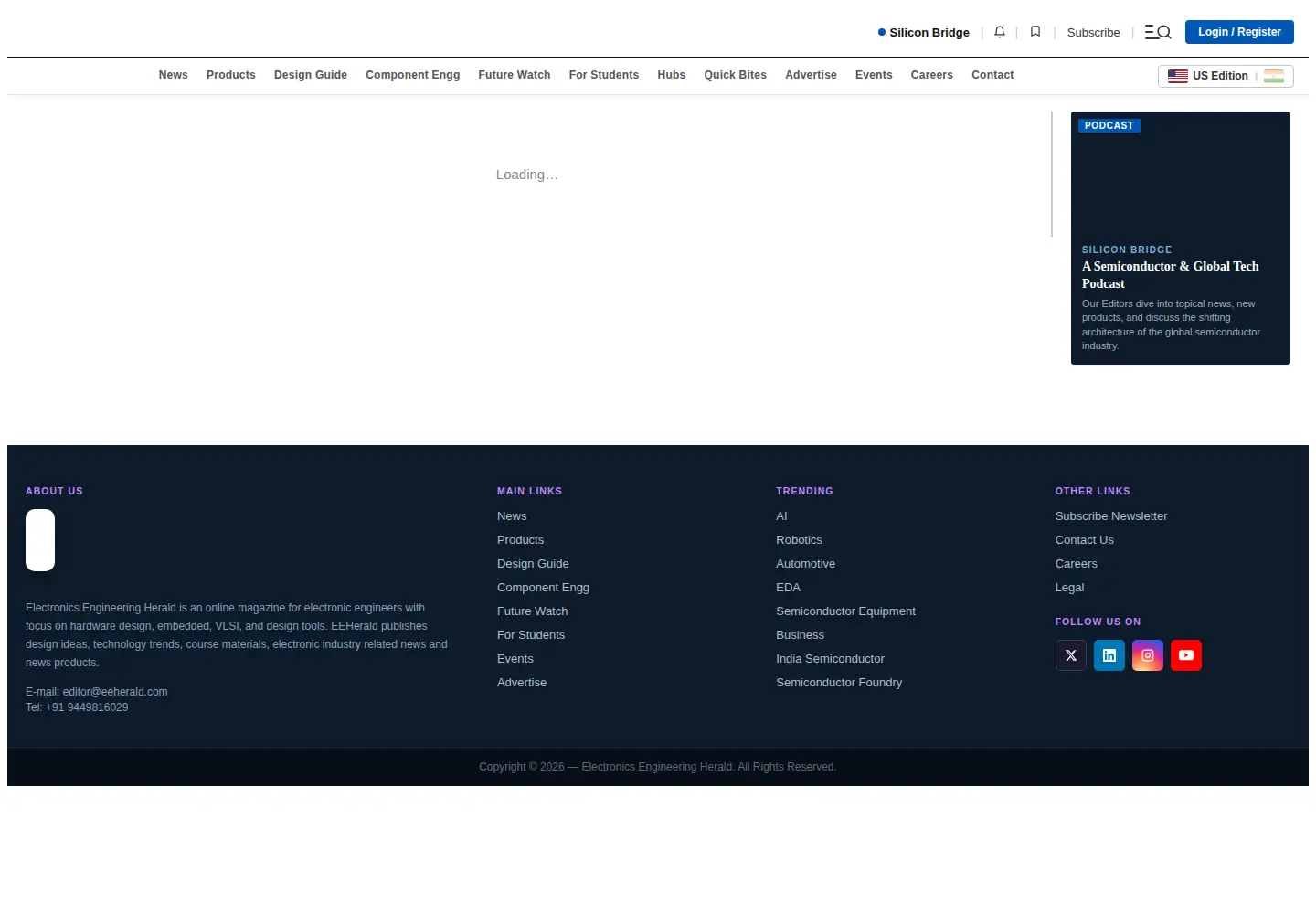Open the Semiconductor Foundry link
The height and width of the screenshot is (914, 1316).
(x=839, y=683)
